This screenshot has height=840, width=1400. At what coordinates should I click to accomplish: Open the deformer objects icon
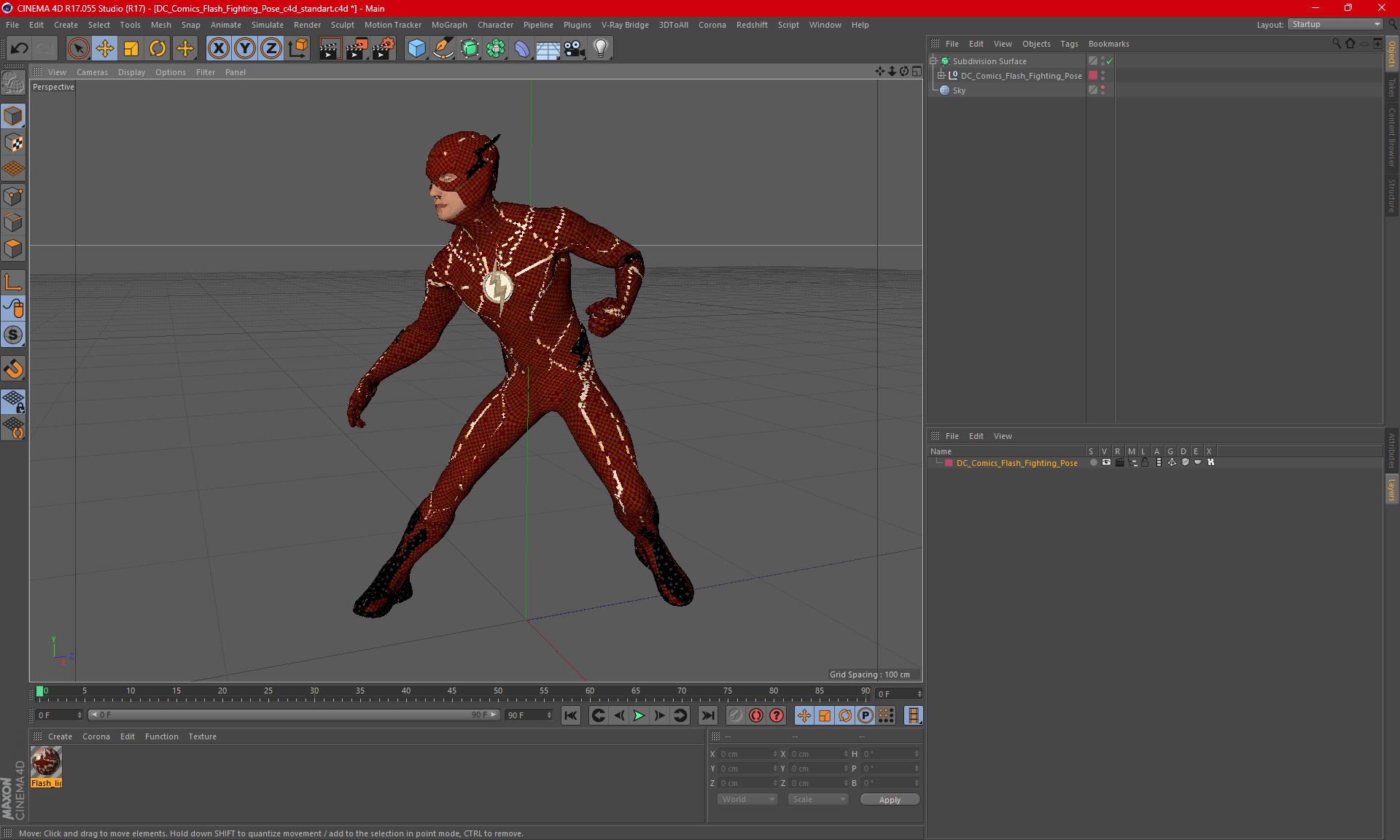point(522,49)
